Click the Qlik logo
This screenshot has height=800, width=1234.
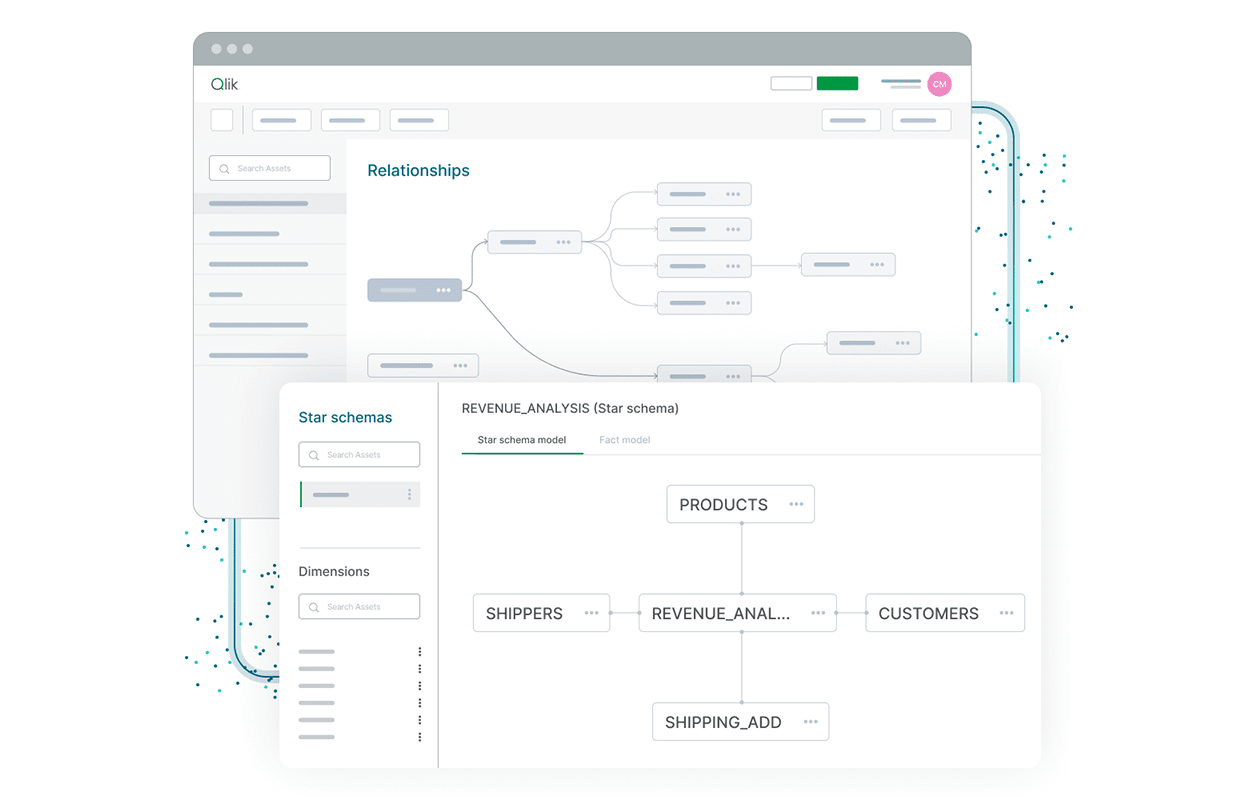pos(224,84)
